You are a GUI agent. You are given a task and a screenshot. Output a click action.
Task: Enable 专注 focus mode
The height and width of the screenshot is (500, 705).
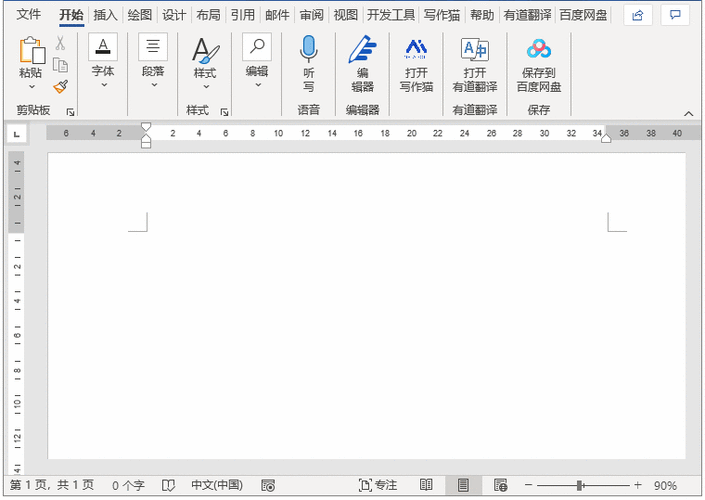click(x=378, y=485)
